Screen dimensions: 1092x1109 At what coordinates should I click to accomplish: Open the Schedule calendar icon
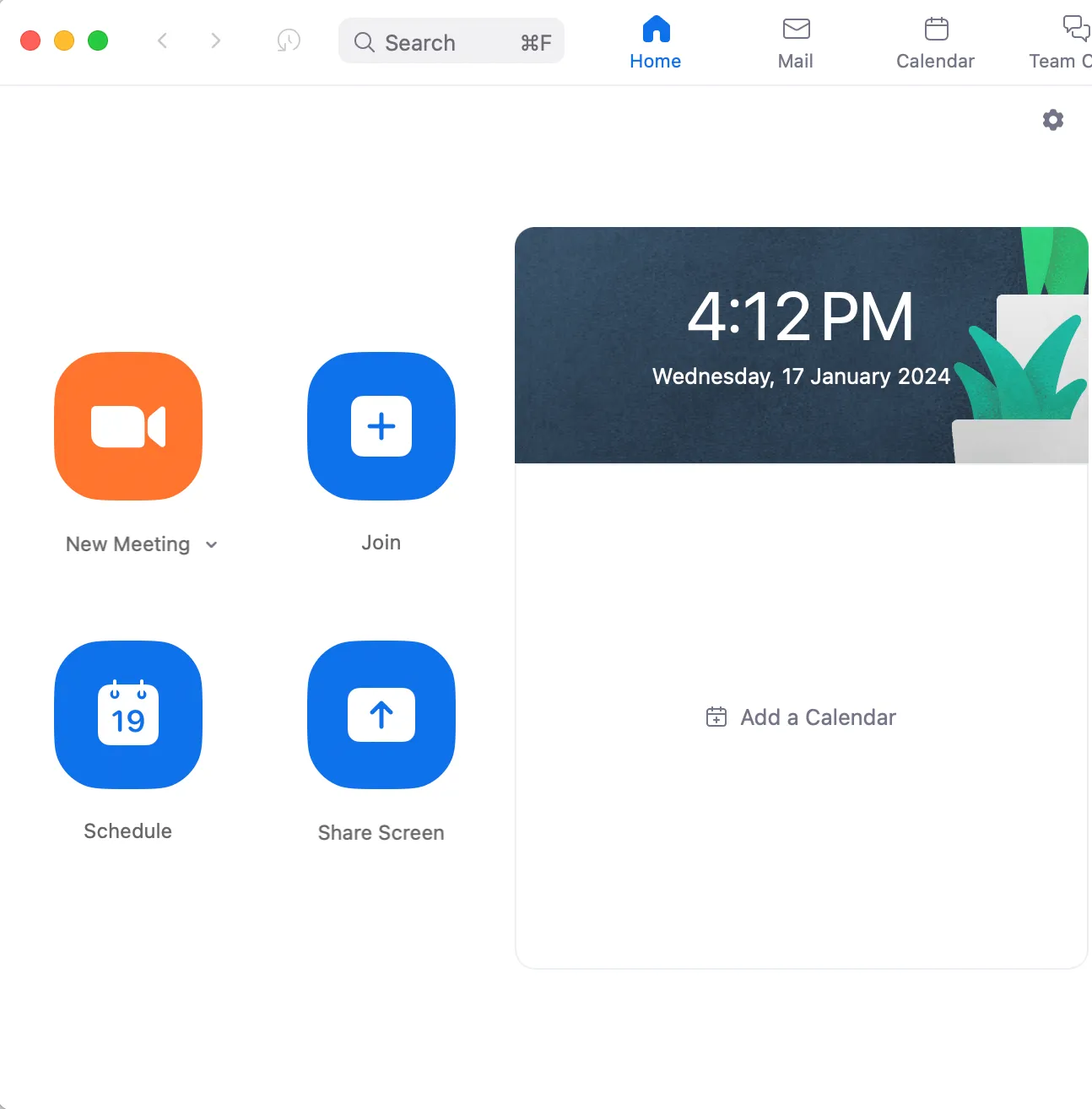coord(128,715)
